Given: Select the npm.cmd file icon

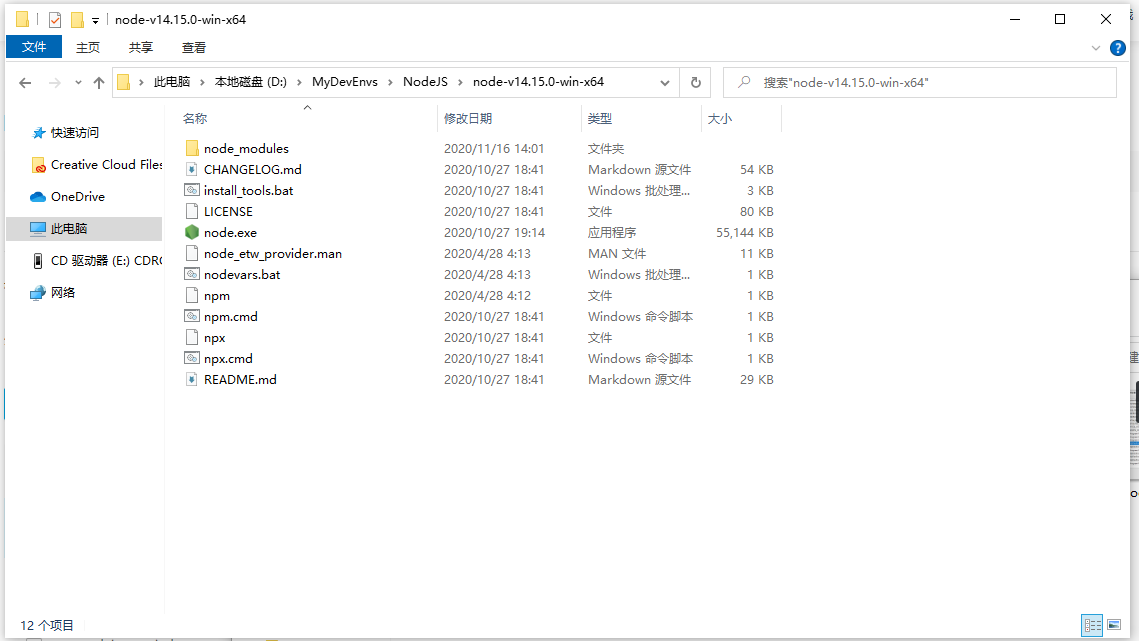Looking at the screenshot, I should (192, 317).
